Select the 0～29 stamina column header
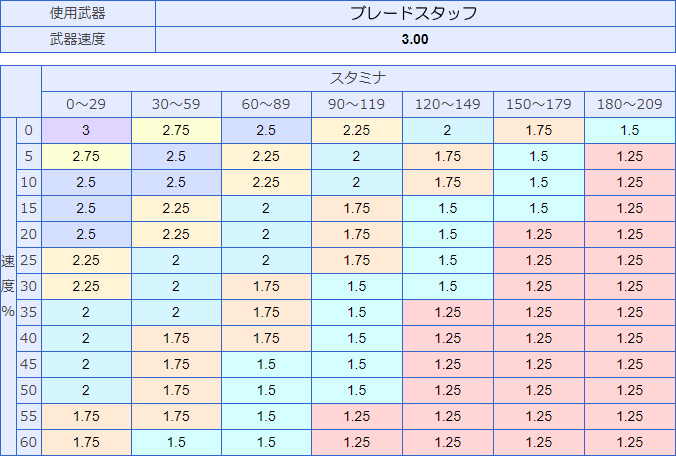The height and width of the screenshot is (456, 676). (86, 104)
